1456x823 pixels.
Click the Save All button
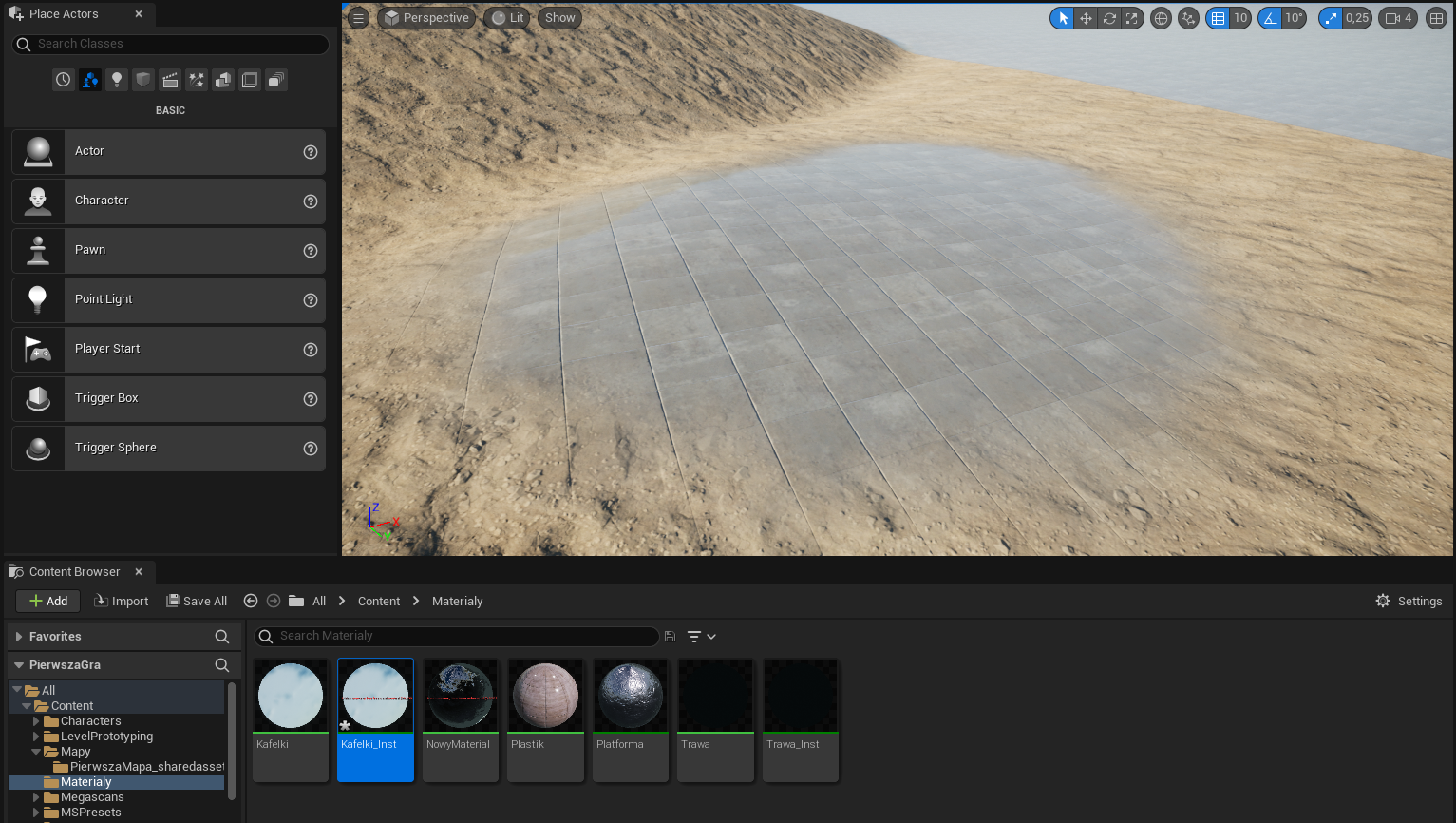(197, 601)
